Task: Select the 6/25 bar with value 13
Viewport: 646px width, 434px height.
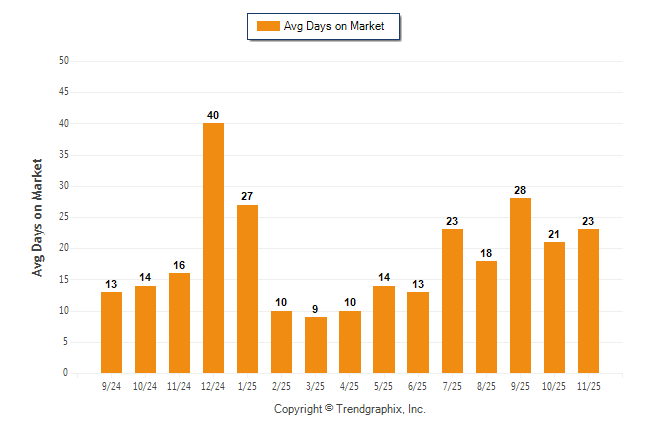Action: [x=418, y=332]
